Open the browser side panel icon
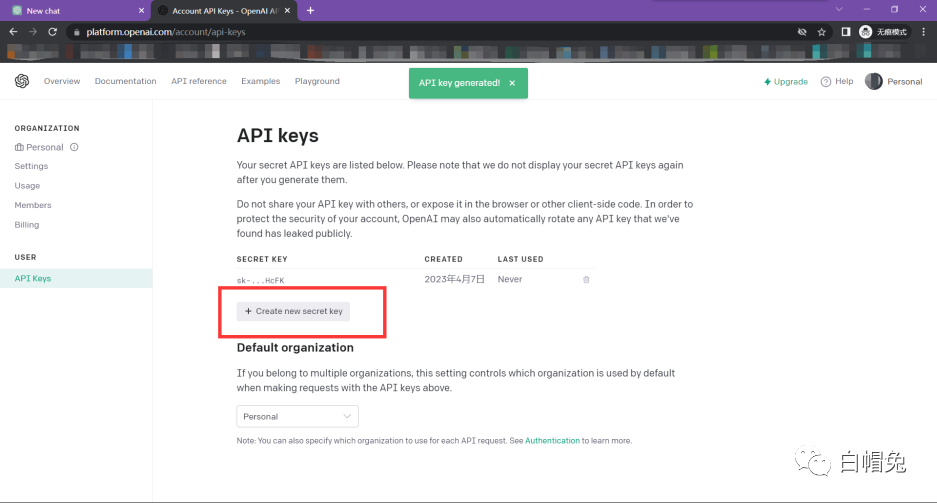This screenshot has height=503, width=937. tap(846, 32)
